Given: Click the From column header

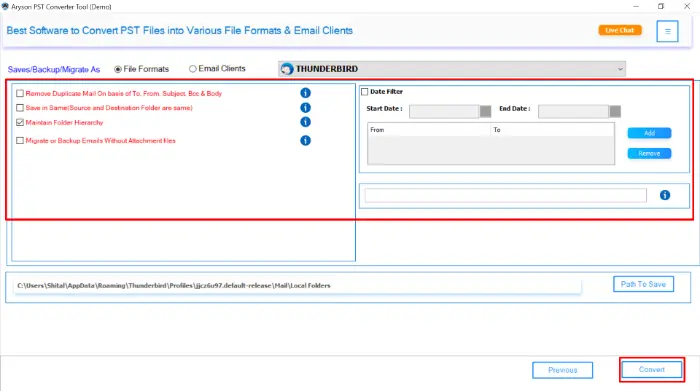Looking at the screenshot, I should (x=429, y=130).
